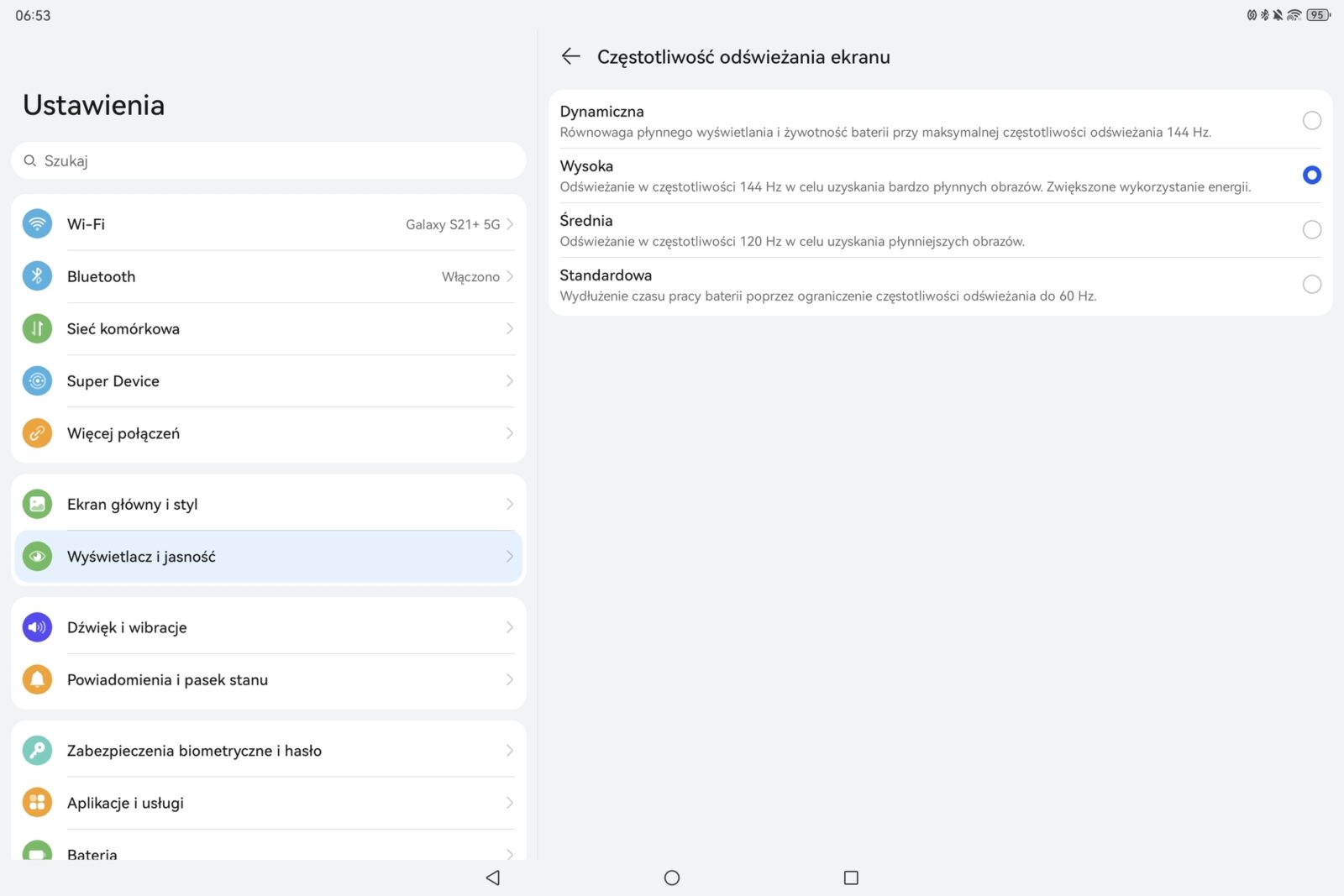
Task: Select the Dynamiczna refresh rate radio button
Action: 1311,121
